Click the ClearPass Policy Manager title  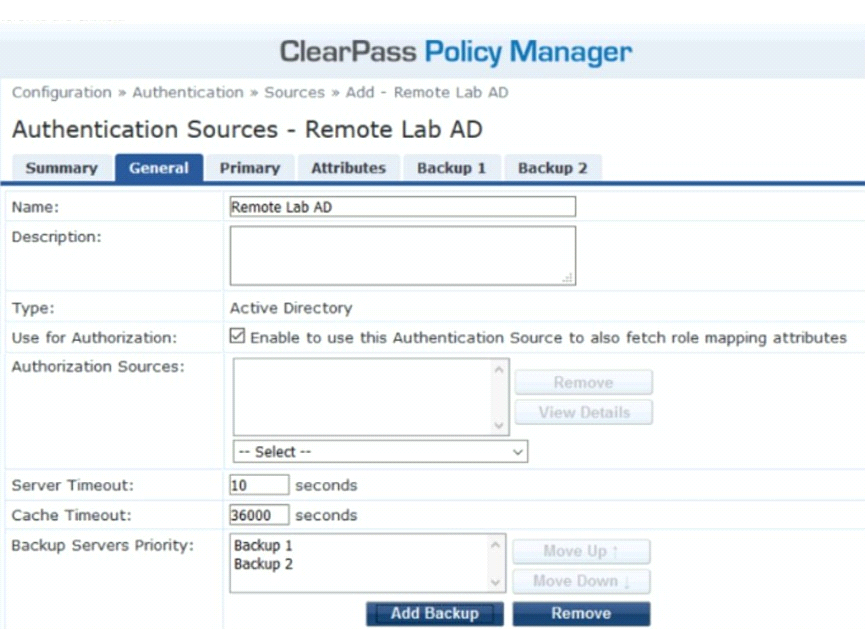(x=456, y=52)
